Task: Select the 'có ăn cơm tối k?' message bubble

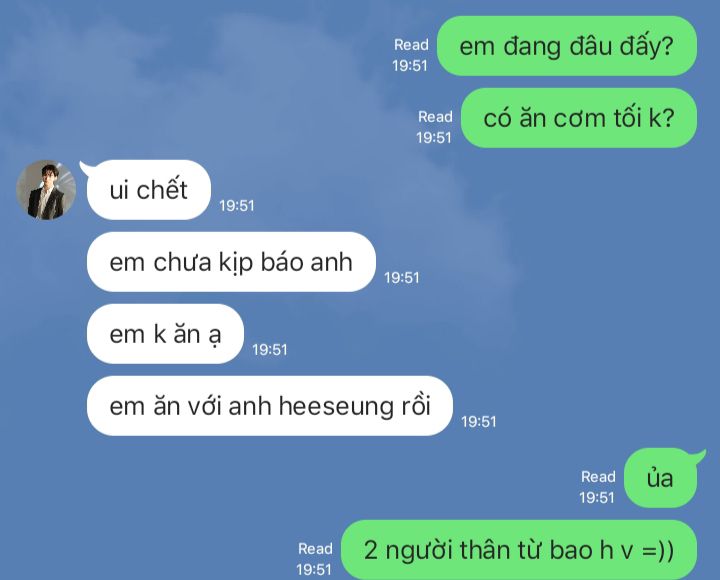Action: pos(579,118)
